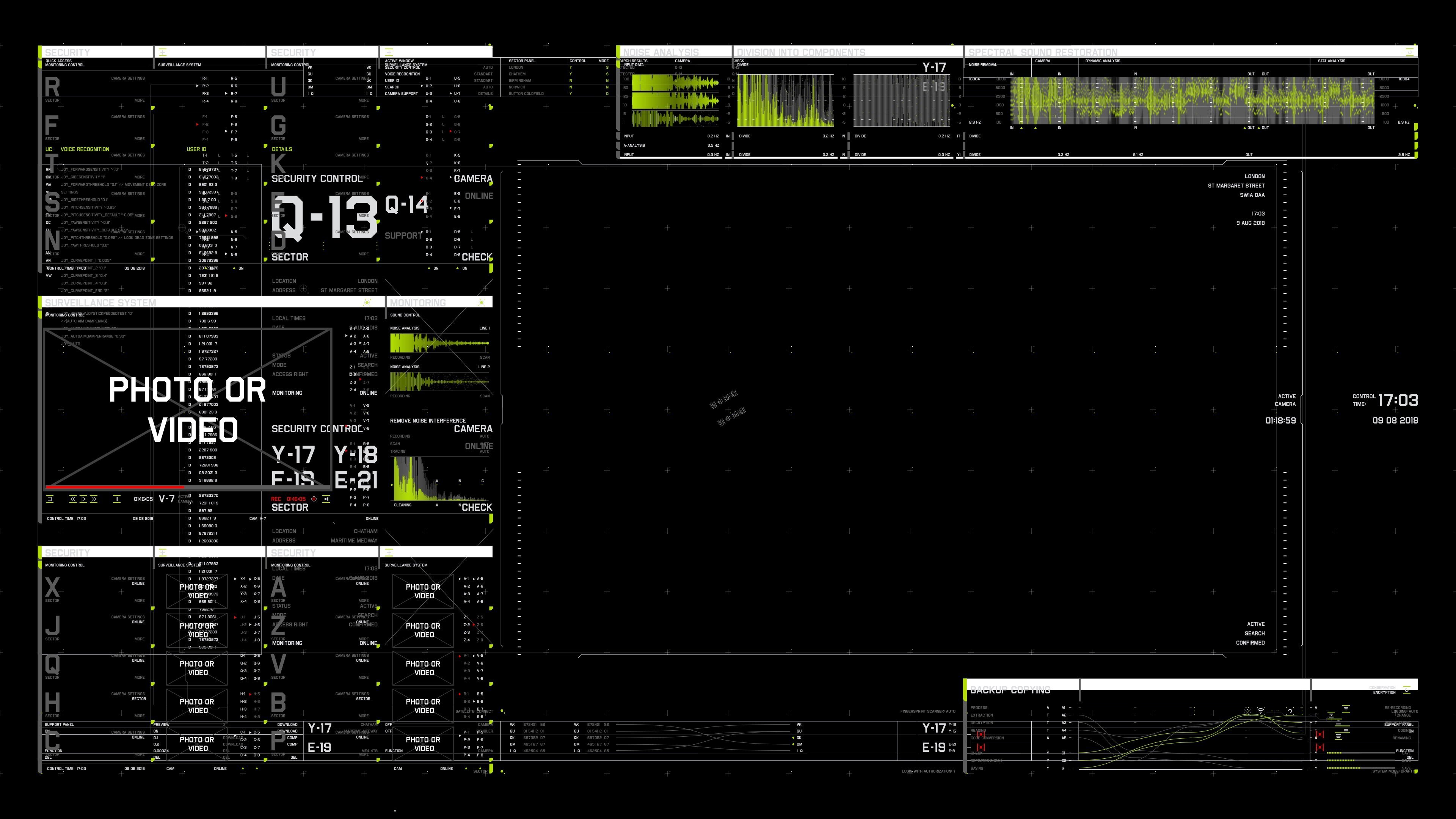Viewport: 1456px width, 819px height.
Task: Open CAMERA SETTINGS for sector R
Action: 128,78
